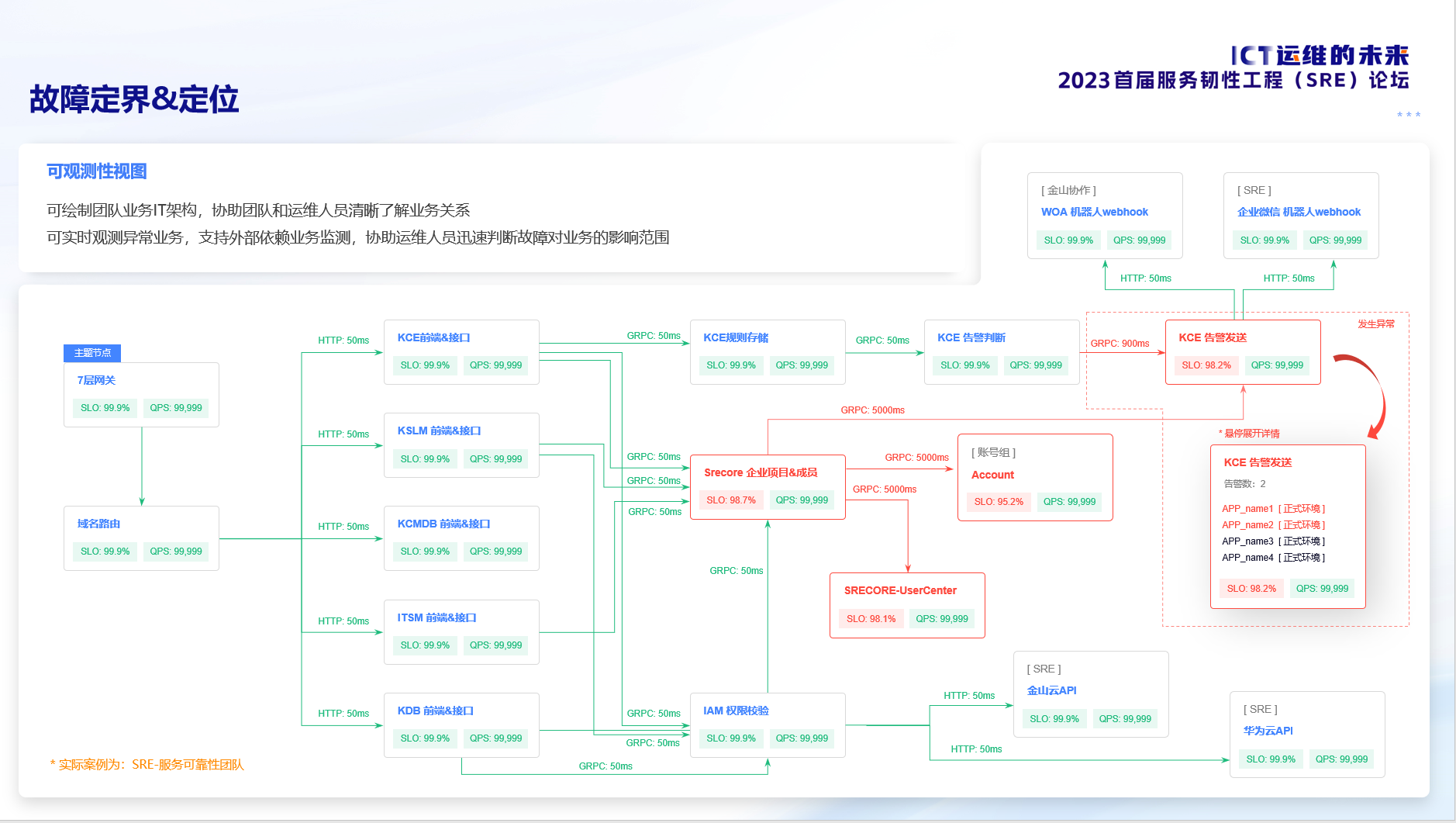The width and height of the screenshot is (1456, 823).
Task: Click QPS: 99,999 badge on 企业微信 机器人webhook
Action: [1335, 240]
